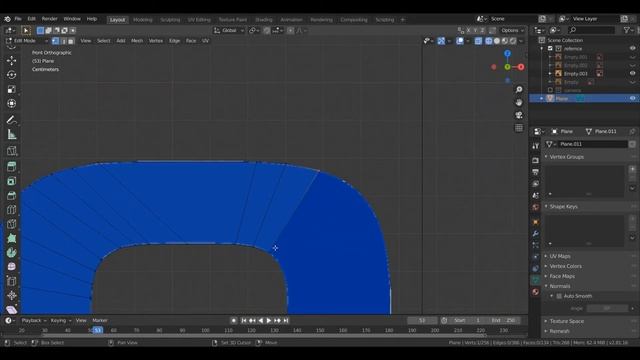Switch perspective/orthographic with the grid icon

[x=519, y=128]
